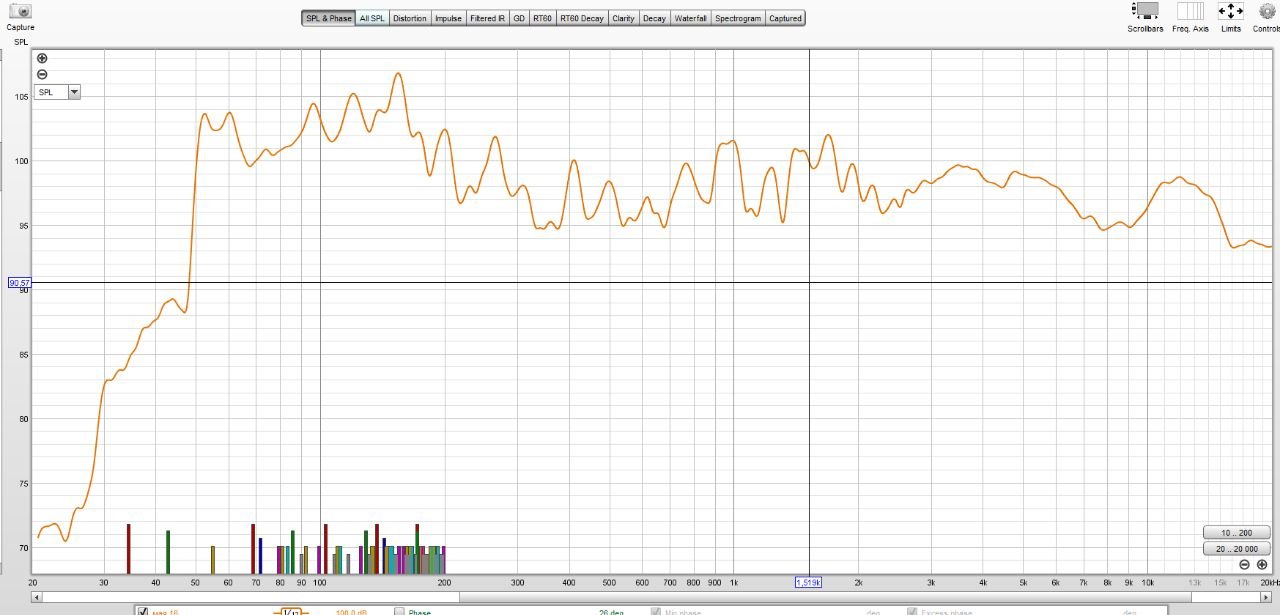1280x615 pixels.
Task: Open the Controls gear icon
Action: coord(1266,11)
